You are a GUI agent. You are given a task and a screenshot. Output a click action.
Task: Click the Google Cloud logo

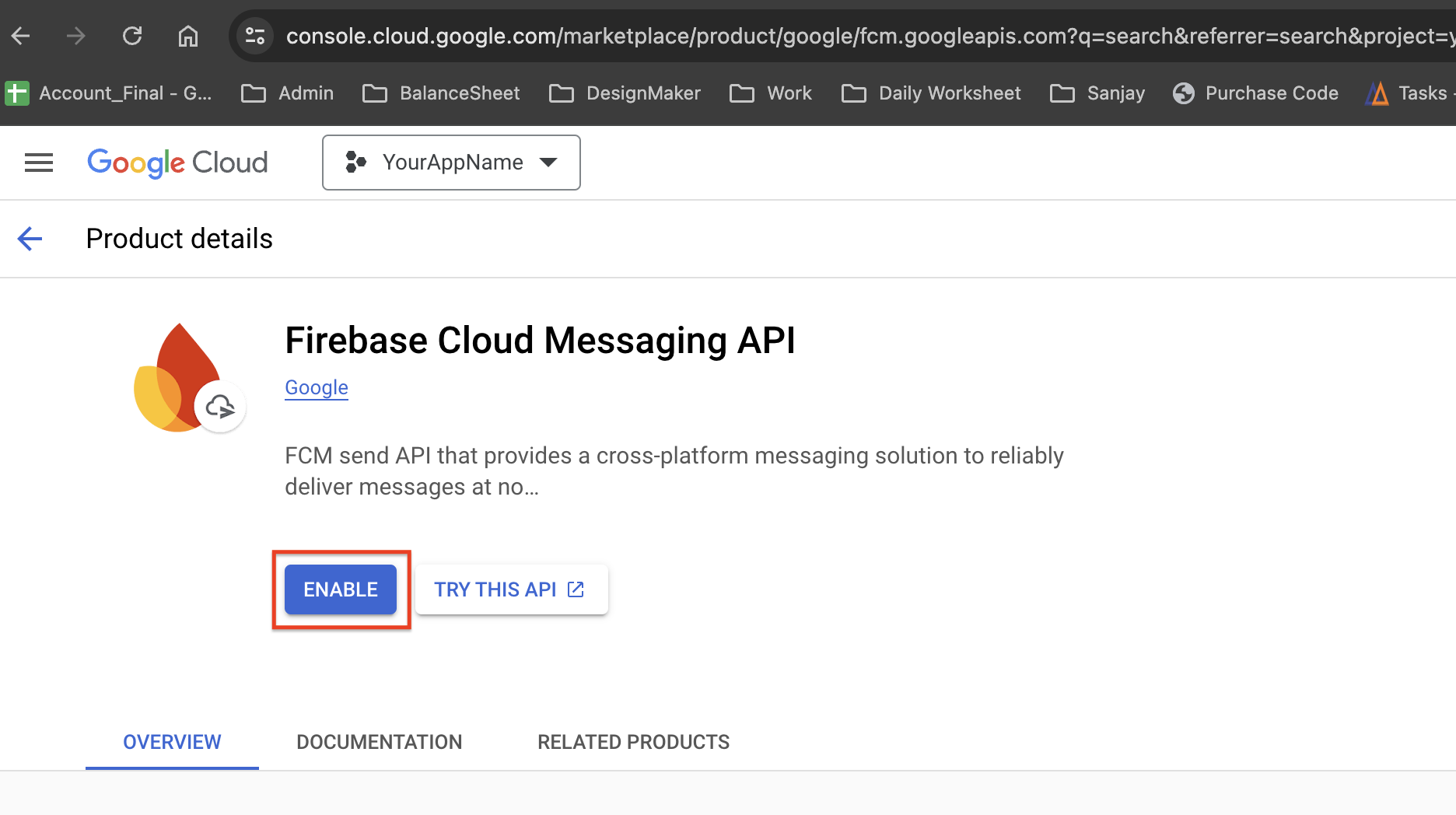click(177, 163)
